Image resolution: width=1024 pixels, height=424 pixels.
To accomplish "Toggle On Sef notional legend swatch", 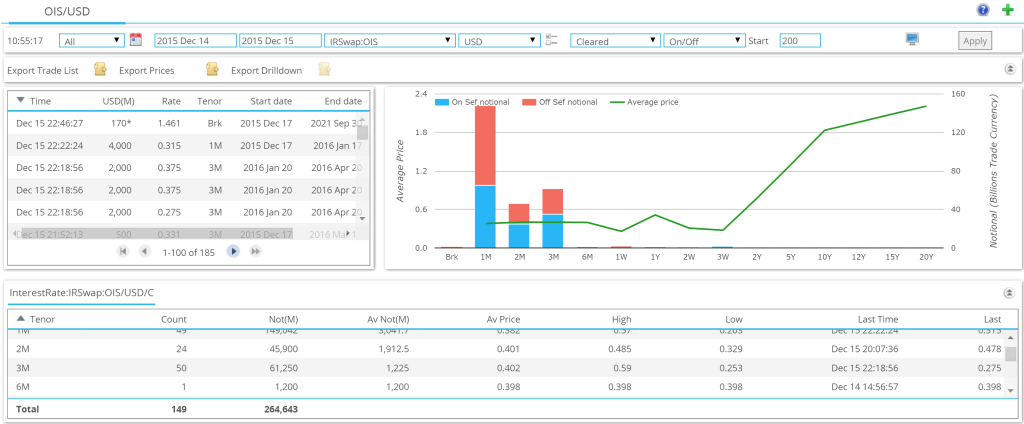I will click(x=441, y=102).
